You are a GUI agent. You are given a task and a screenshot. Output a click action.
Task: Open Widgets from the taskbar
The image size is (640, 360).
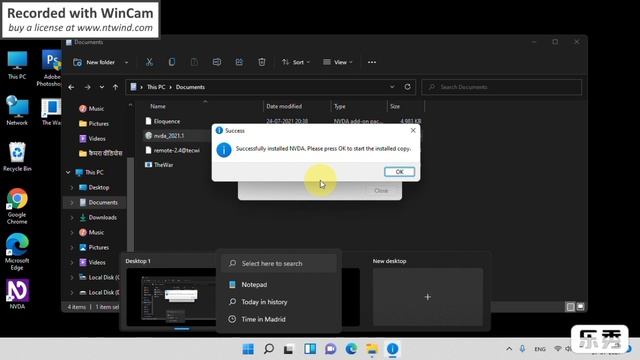point(310,349)
